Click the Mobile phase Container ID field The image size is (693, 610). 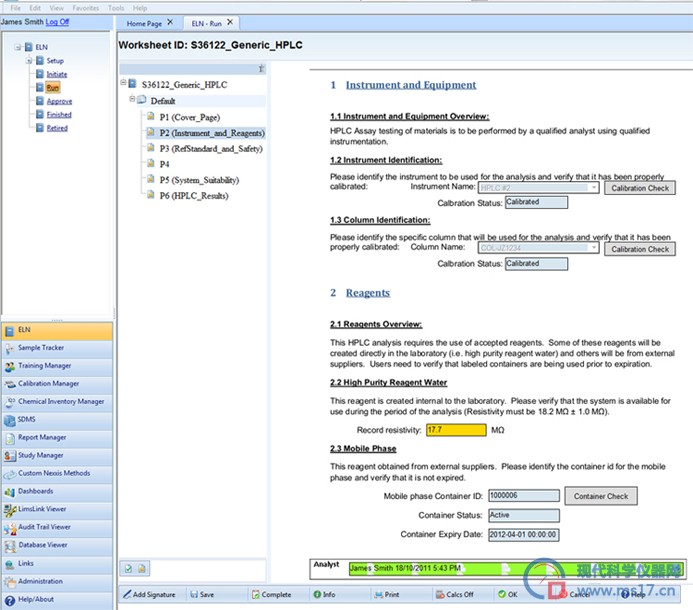[524, 496]
